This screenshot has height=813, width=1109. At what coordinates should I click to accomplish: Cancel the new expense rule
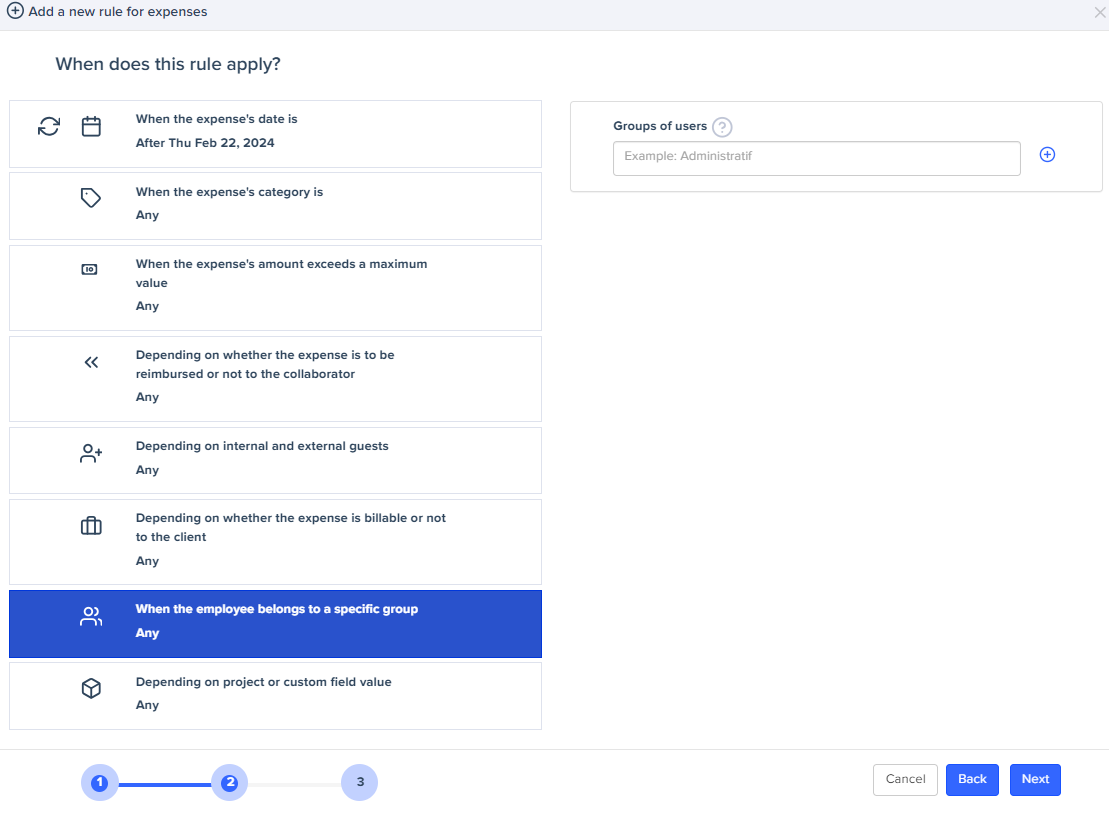(905, 780)
